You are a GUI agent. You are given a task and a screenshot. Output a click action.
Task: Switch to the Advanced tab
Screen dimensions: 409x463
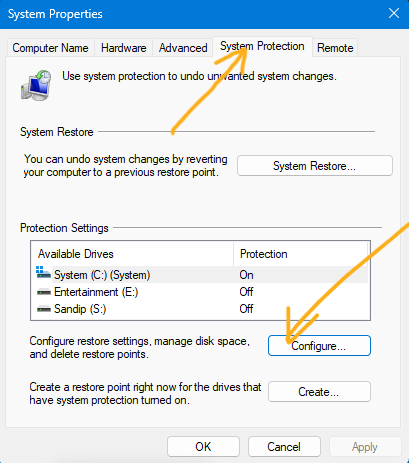point(183,48)
